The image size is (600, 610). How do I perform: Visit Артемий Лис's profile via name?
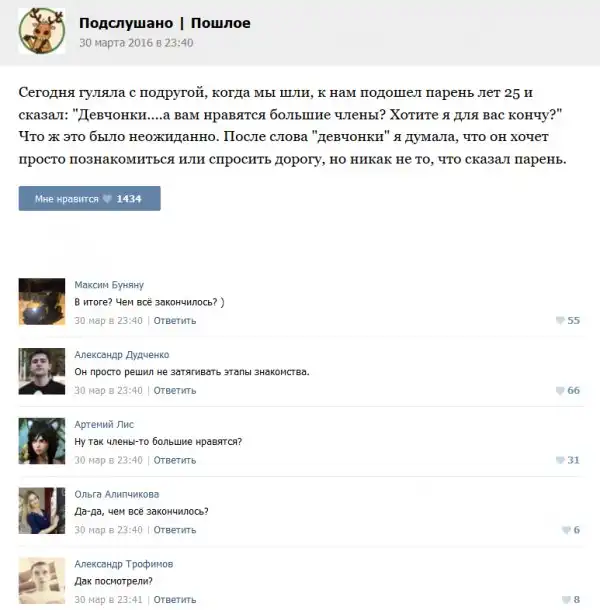pyautogui.click(x=104, y=424)
